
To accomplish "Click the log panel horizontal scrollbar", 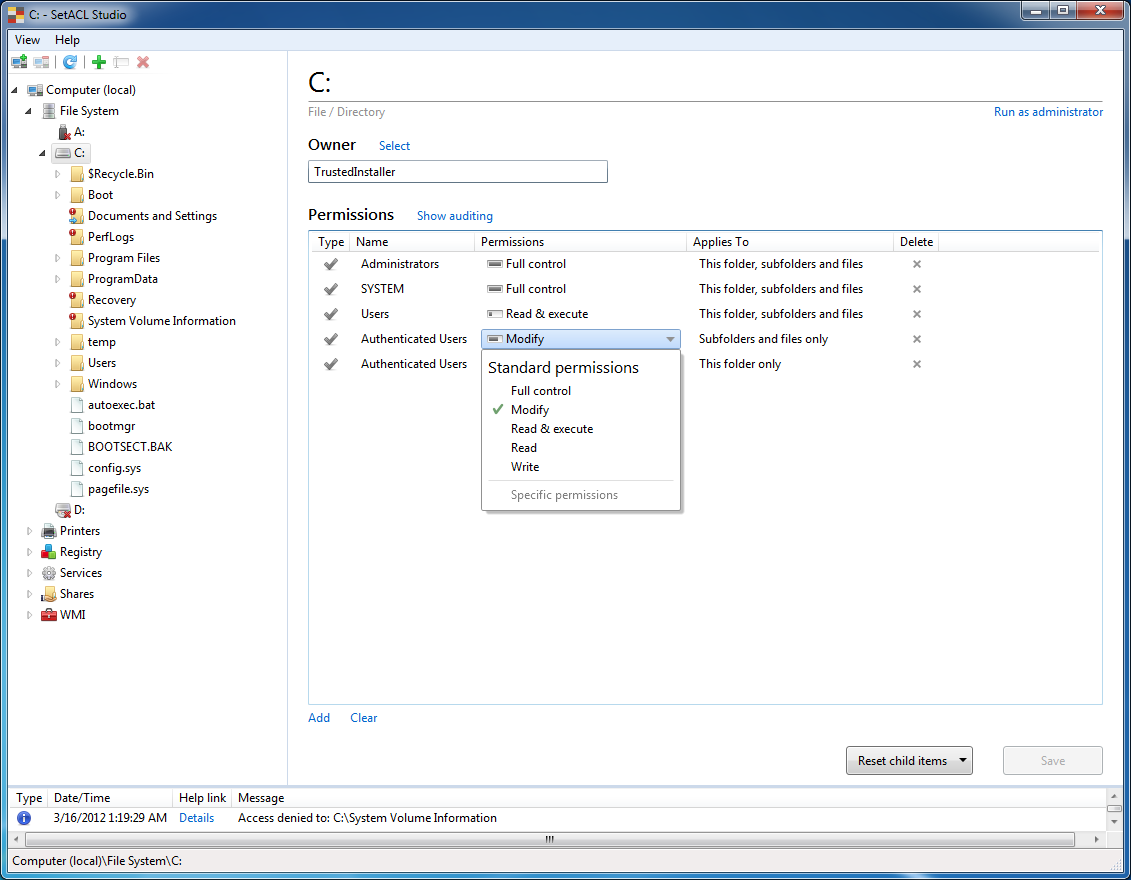I will 548,840.
